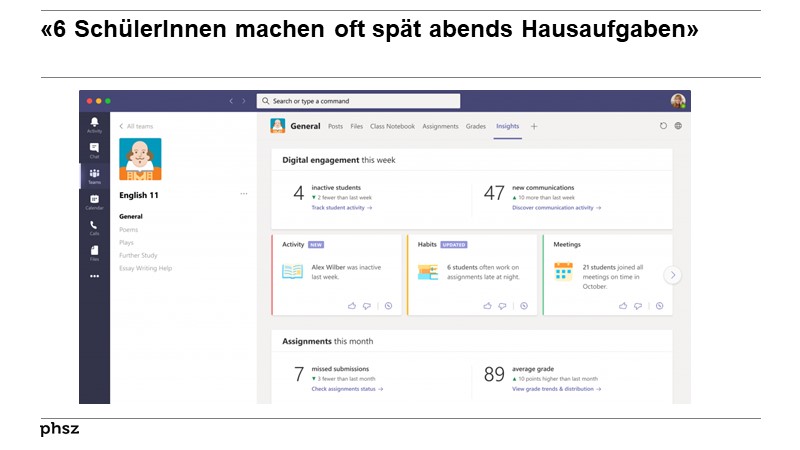Open Calendar in the left sidebar

click(x=94, y=202)
